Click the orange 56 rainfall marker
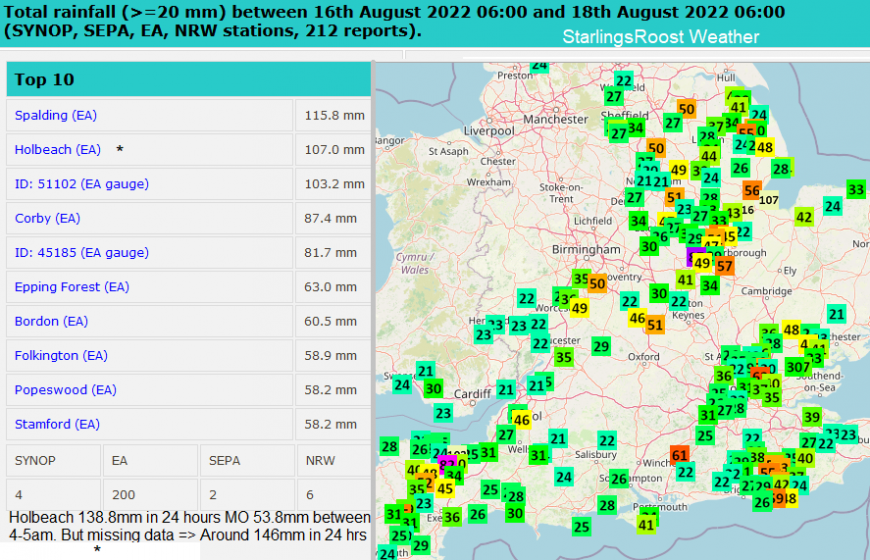 (x=752, y=190)
